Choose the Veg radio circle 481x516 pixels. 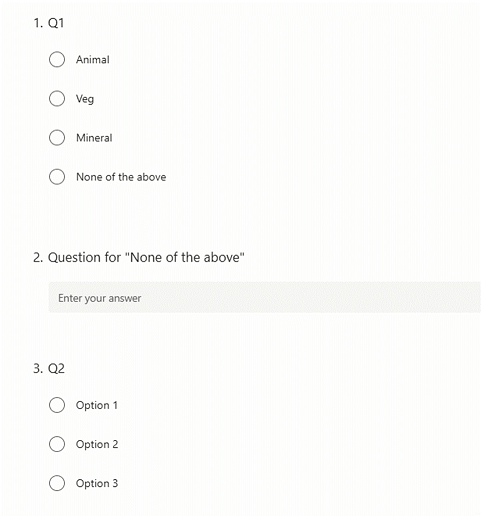[x=57, y=99]
